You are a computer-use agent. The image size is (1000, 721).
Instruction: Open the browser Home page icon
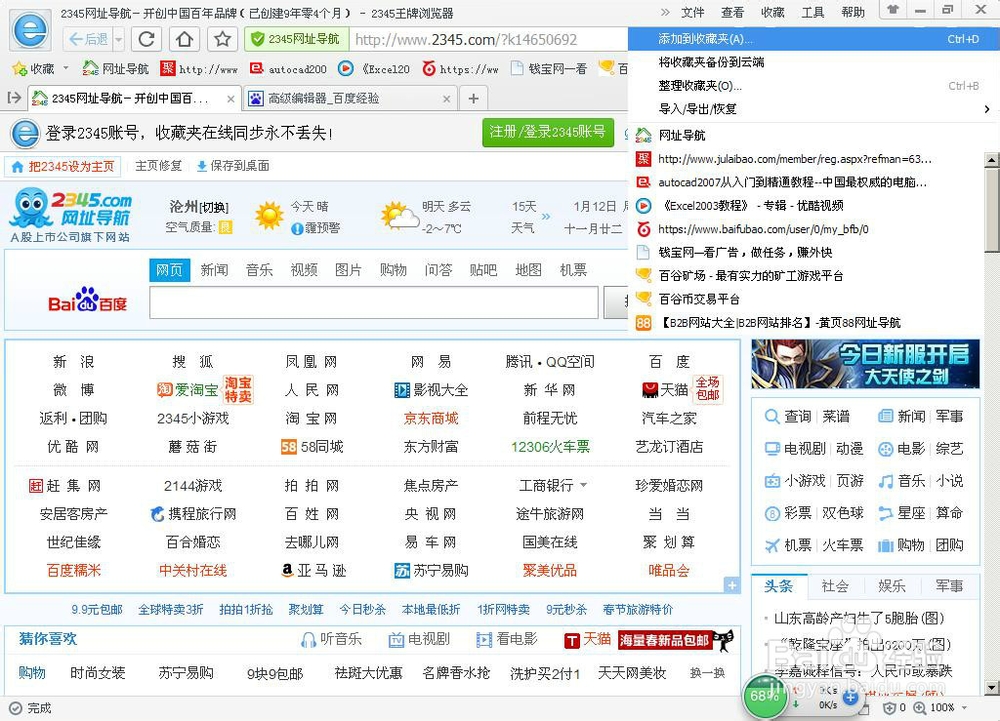[x=184, y=39]
